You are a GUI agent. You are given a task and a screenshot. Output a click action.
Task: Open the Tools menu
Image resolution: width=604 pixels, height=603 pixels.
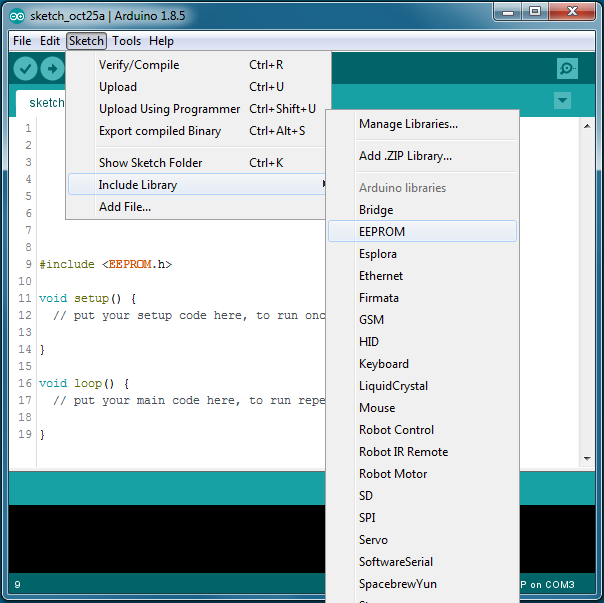[x=126, y=41]
